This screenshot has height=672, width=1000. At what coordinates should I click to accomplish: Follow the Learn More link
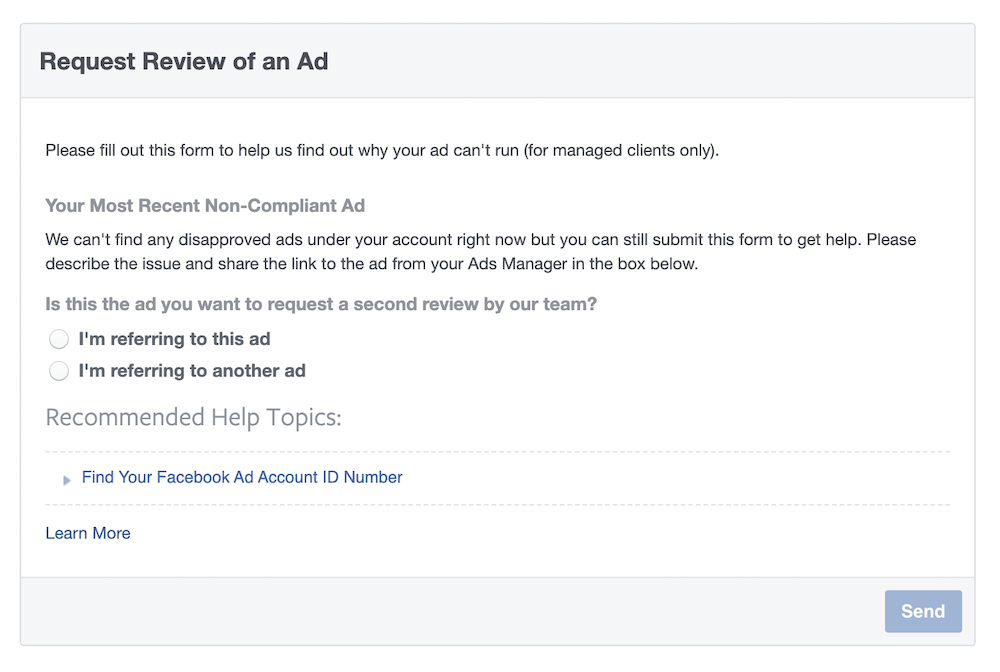[87, 533]
